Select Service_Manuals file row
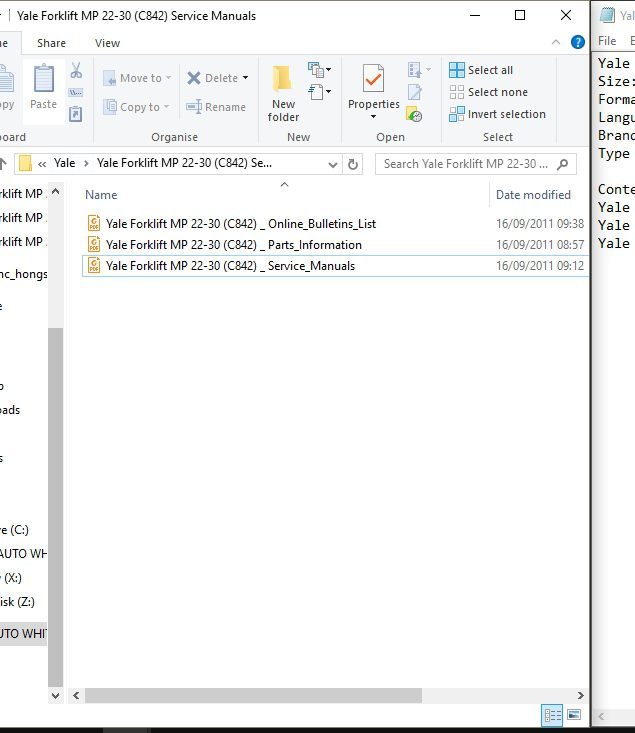Screen dimensions: 635x733 335,266
